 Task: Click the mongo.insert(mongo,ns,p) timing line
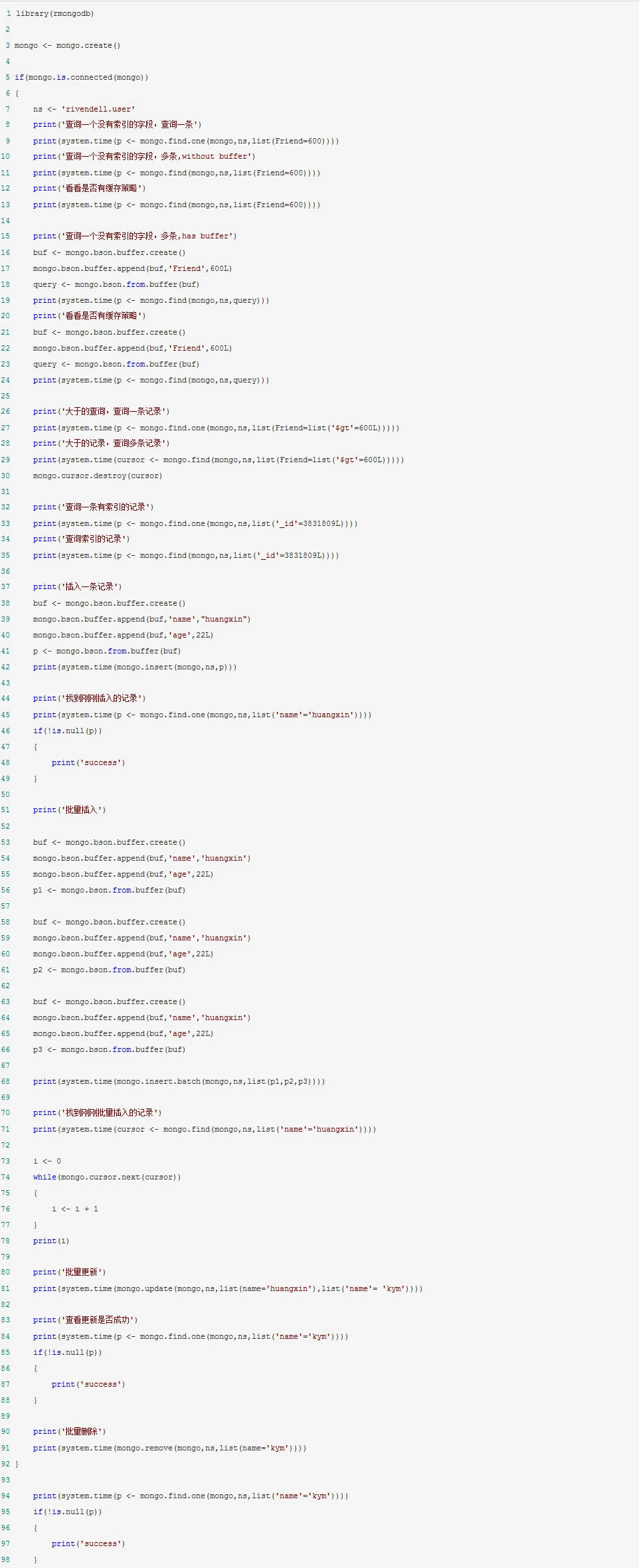pyautogui.click(x=135, y=667)
